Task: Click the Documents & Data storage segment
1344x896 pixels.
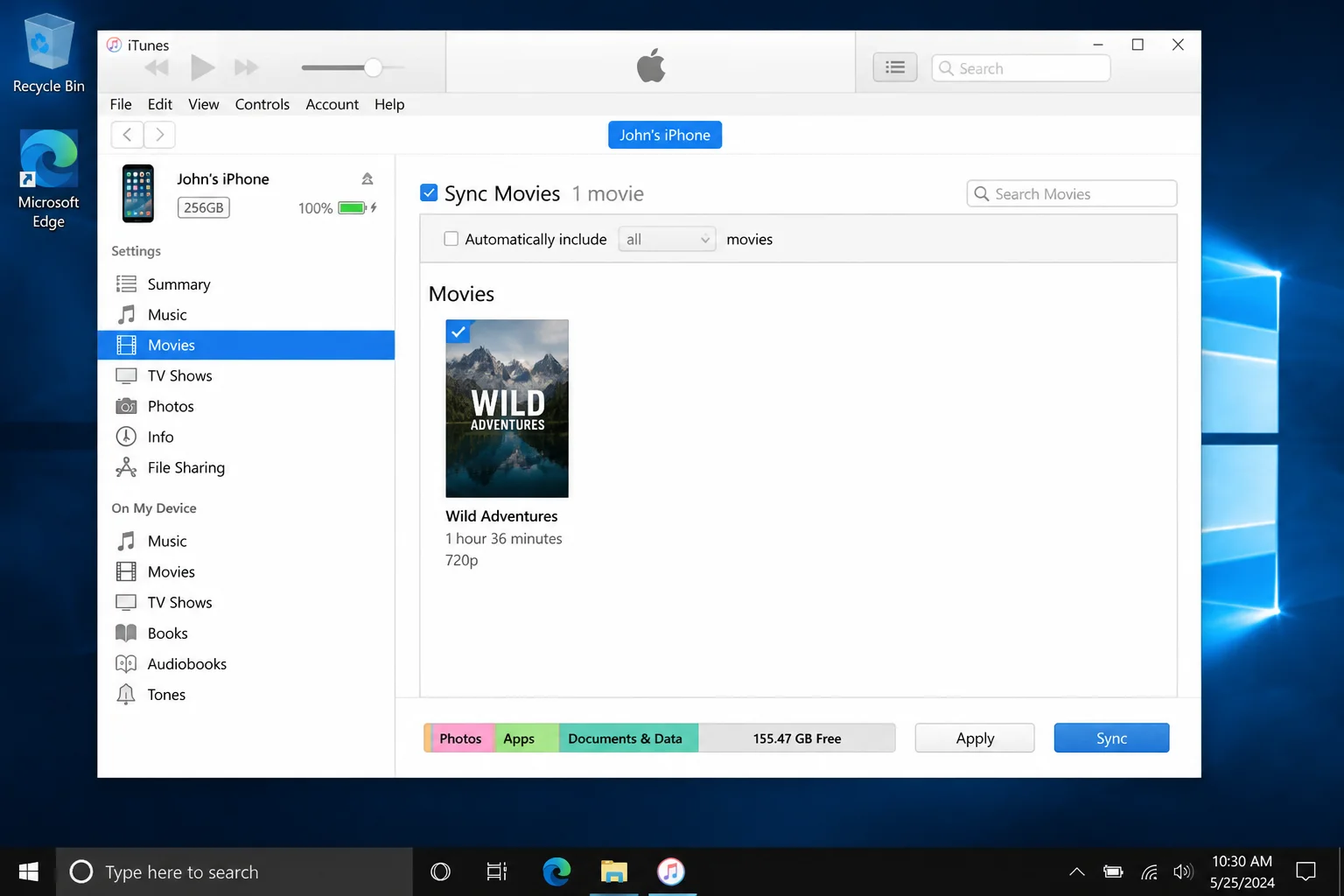Action: click(x=628, y=738)
